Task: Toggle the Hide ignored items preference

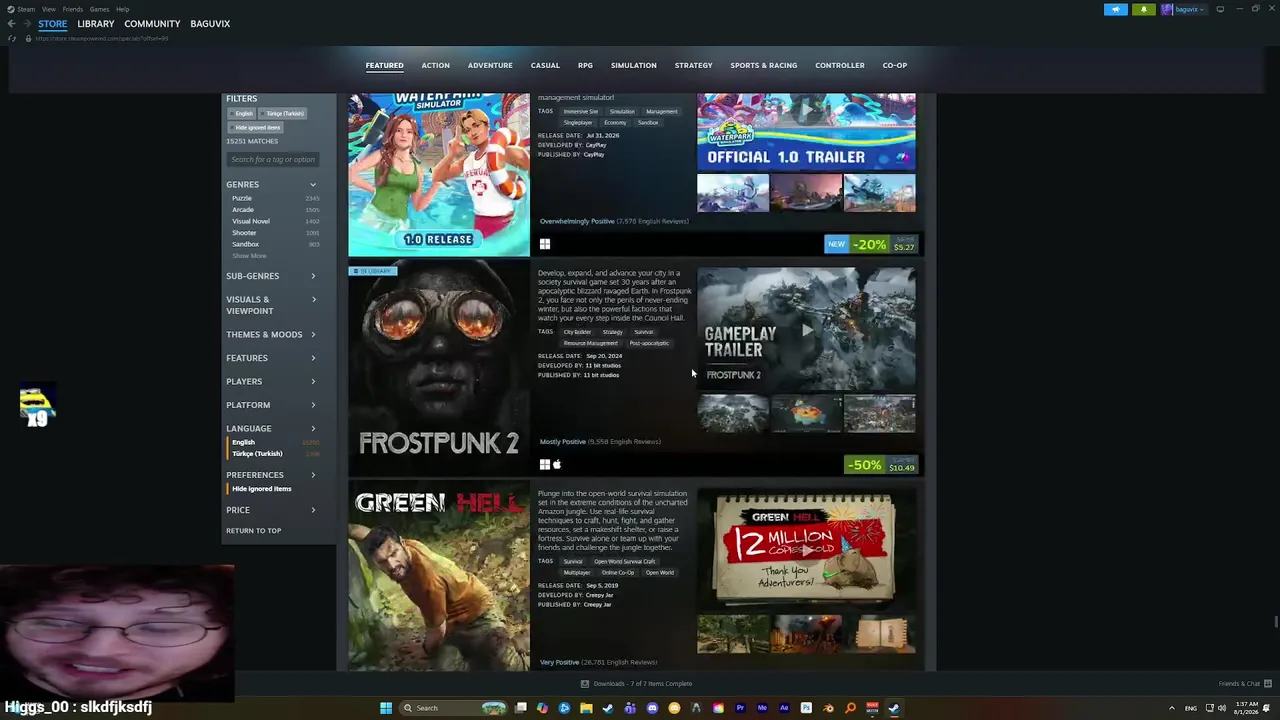Action: (261, 489)
